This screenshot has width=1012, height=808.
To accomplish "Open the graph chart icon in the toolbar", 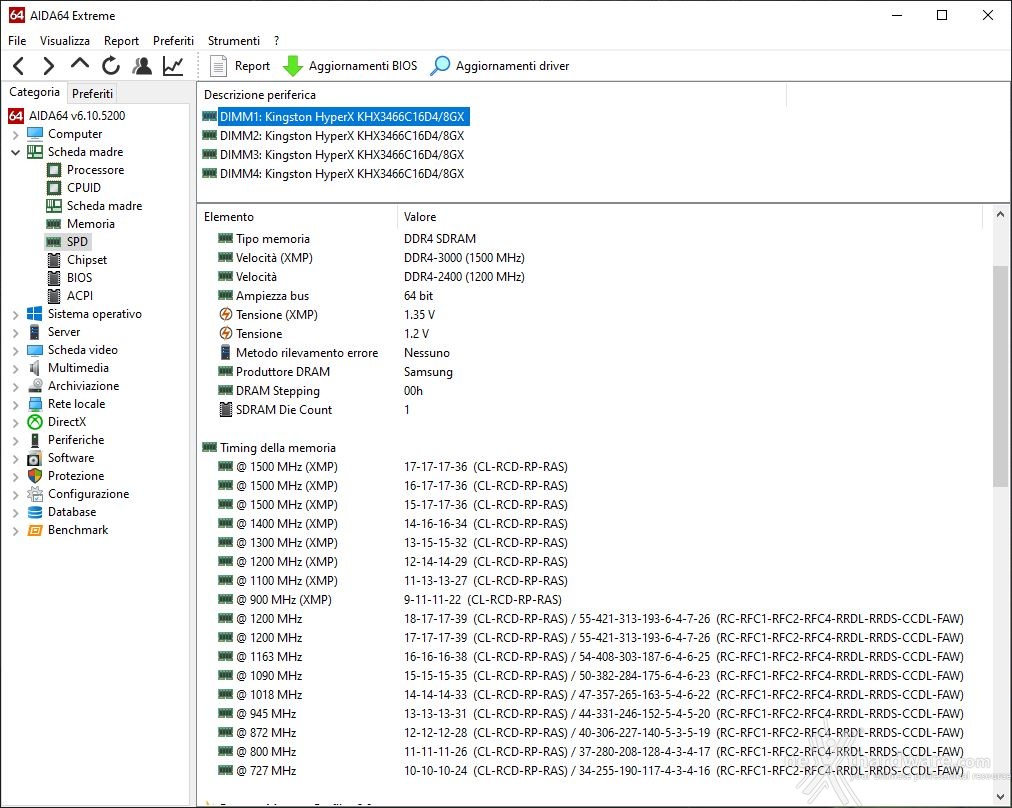I will 173,66.
